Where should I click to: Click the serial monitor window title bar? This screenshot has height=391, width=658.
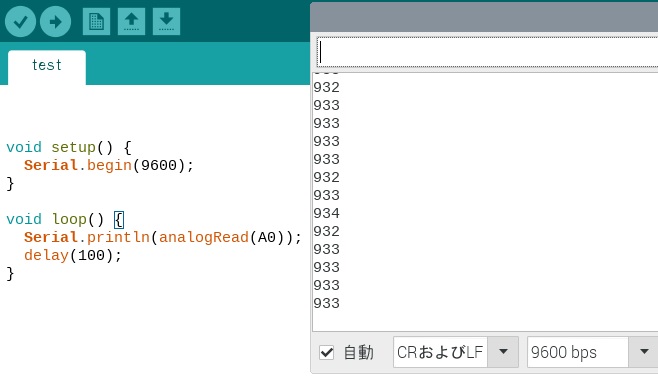[484, 17]
